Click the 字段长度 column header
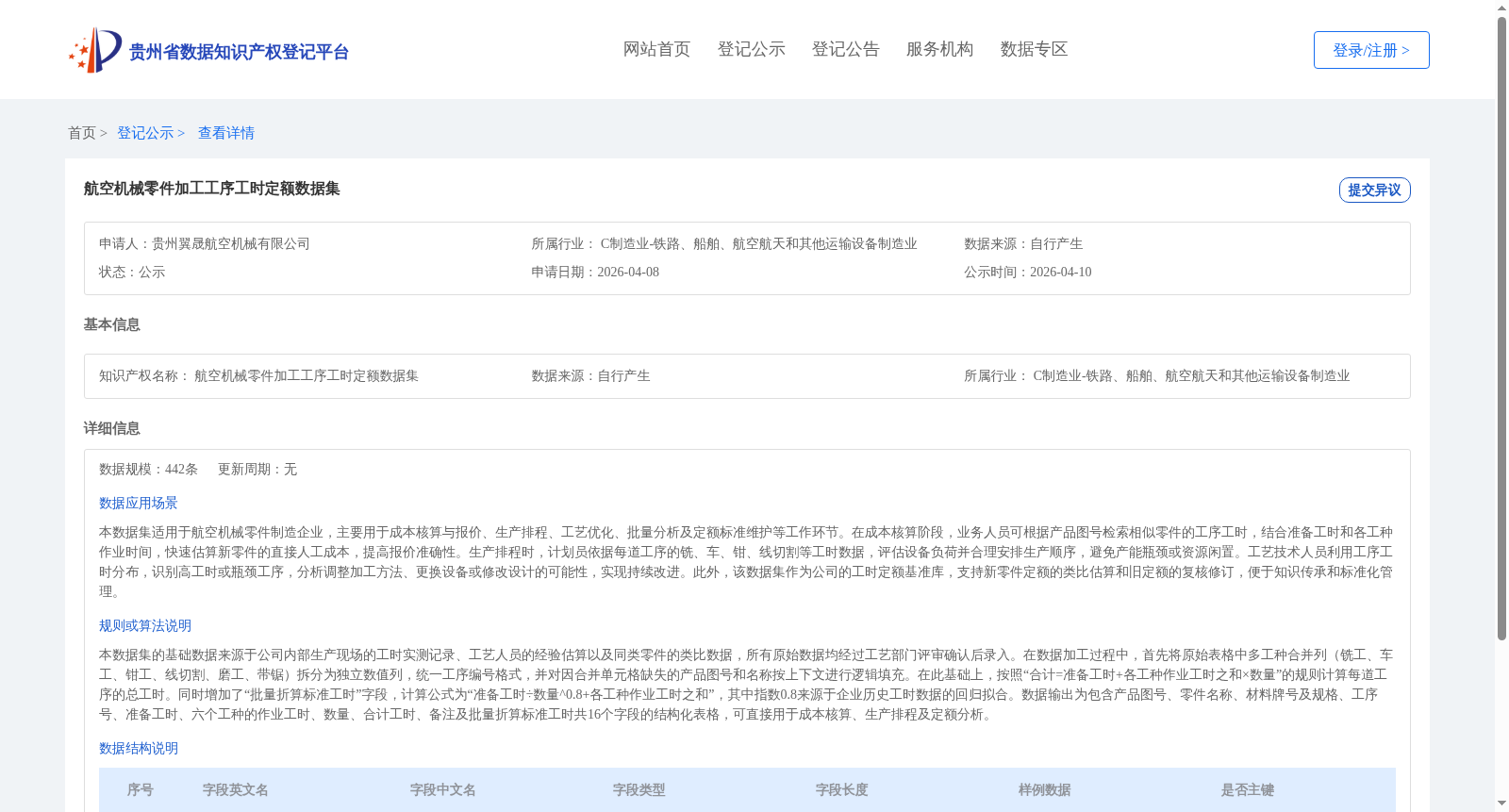This screenshot has height=812, width=1509. pos(842,789)
